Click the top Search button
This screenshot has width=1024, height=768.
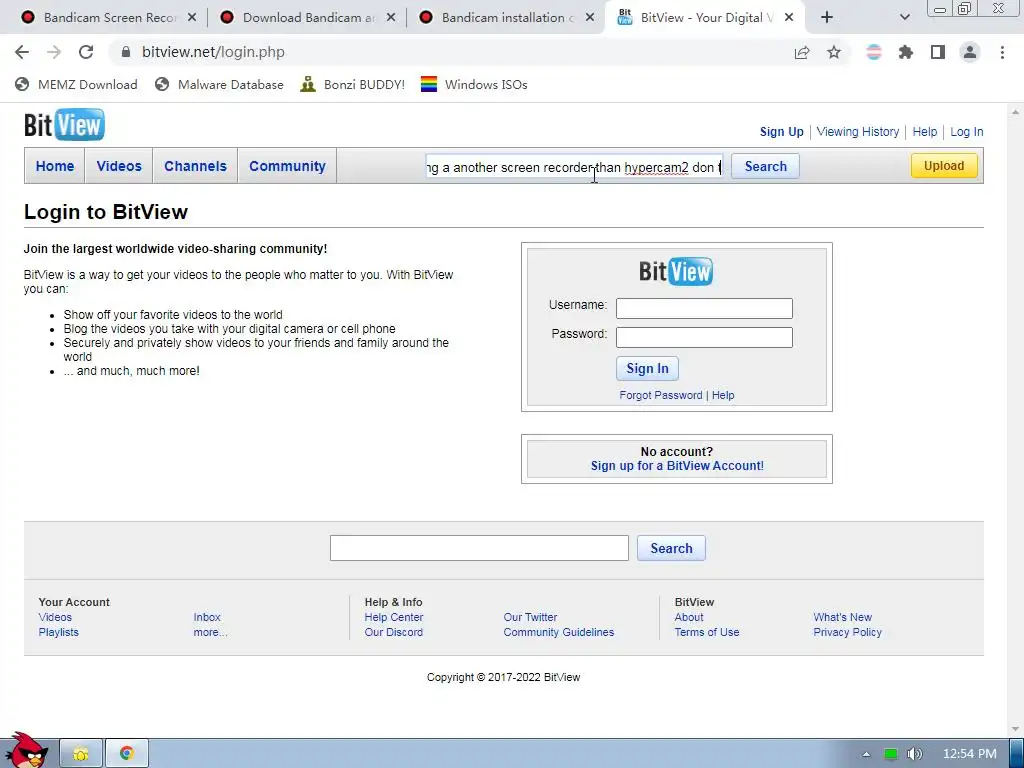(765, 167)
